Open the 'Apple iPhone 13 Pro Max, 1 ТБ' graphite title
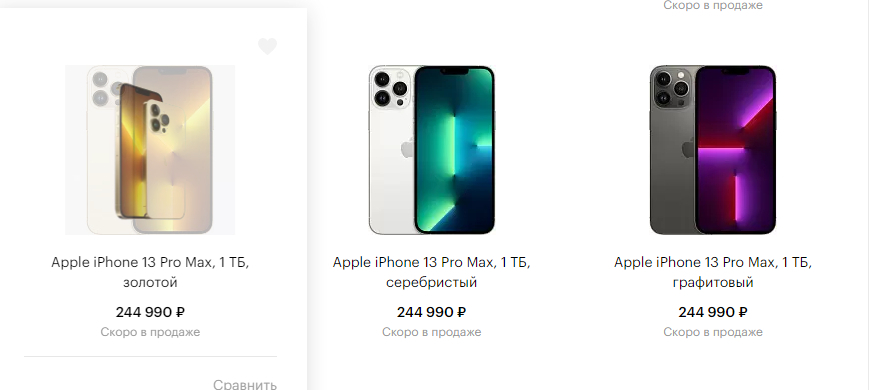 pos(713,262)
